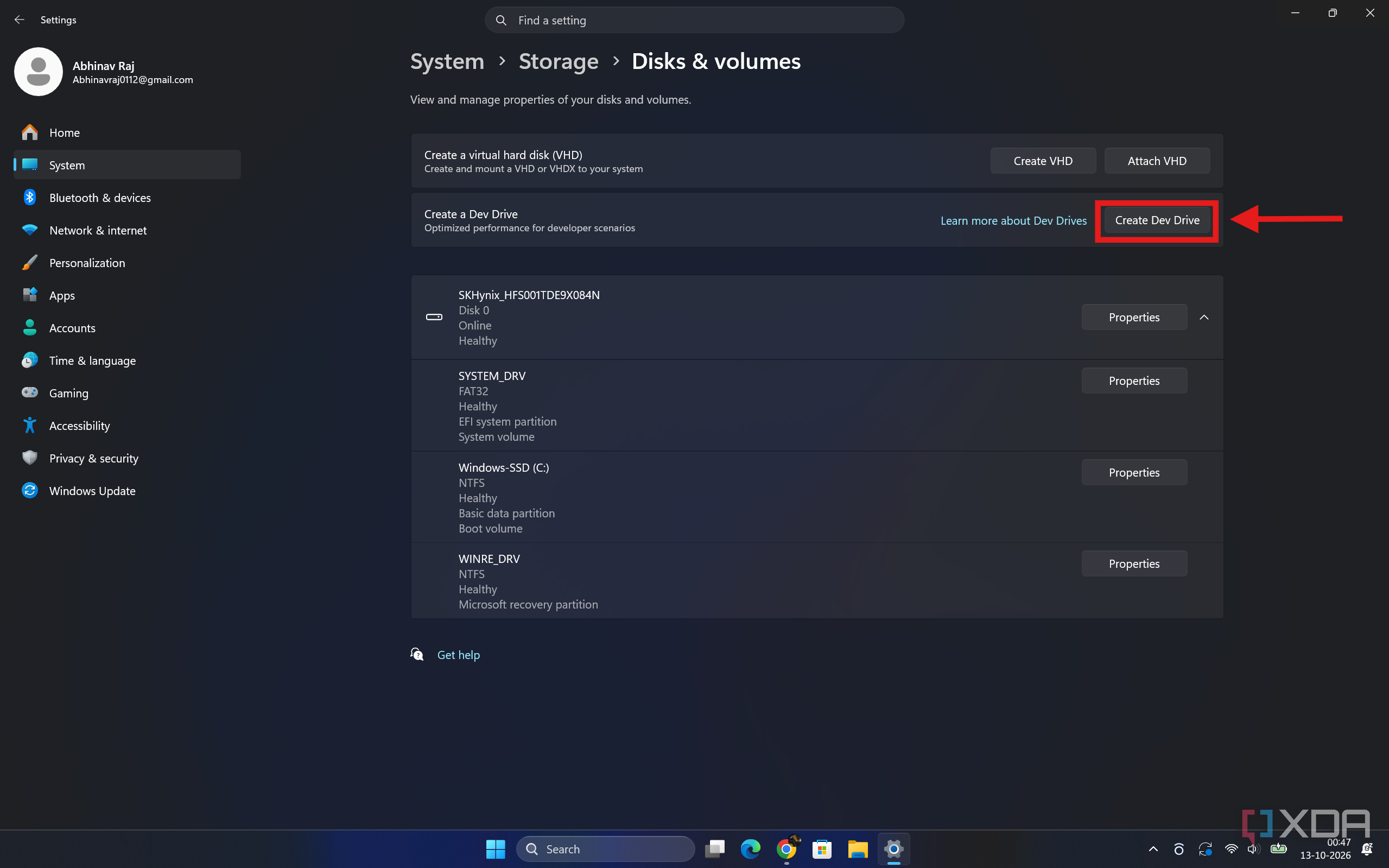Go to Storage in the breadcrumb

tap(559, 61)
